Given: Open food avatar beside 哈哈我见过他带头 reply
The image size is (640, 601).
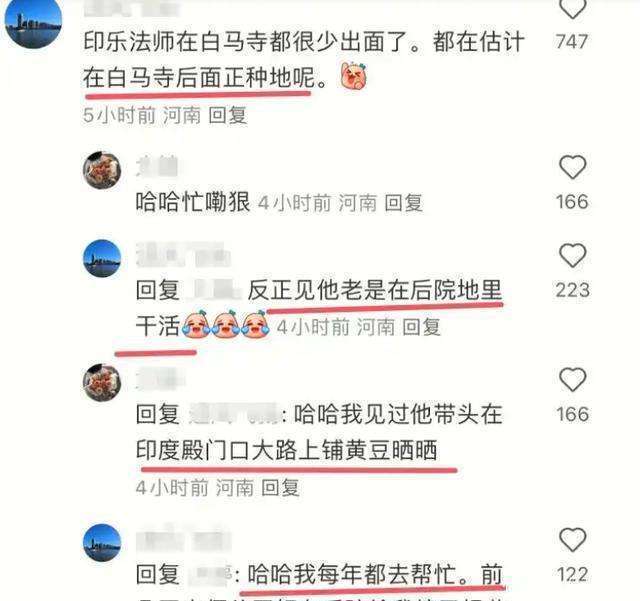Looking at the screenshot, I should tap(102, 383).
